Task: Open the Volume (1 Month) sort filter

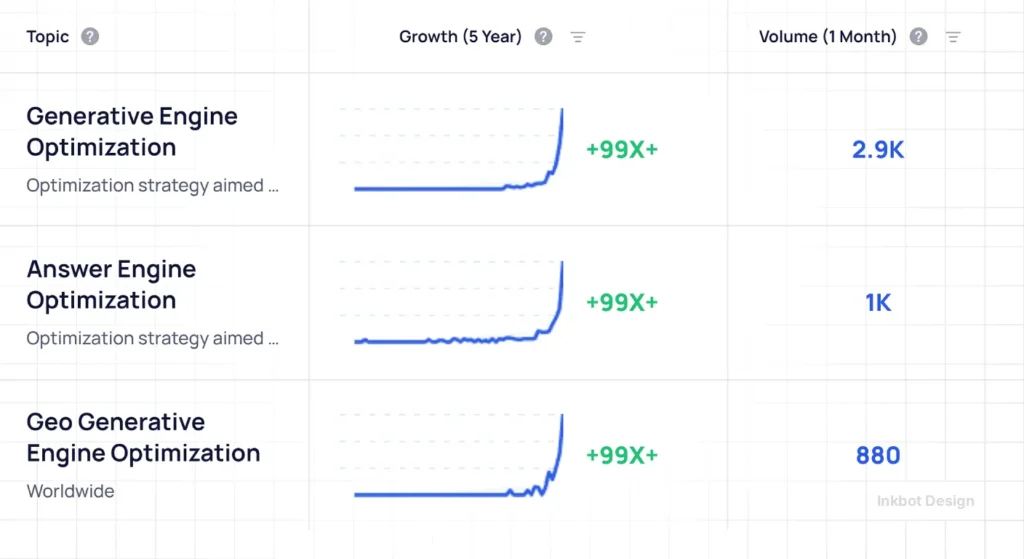Action: click(953, 37)
